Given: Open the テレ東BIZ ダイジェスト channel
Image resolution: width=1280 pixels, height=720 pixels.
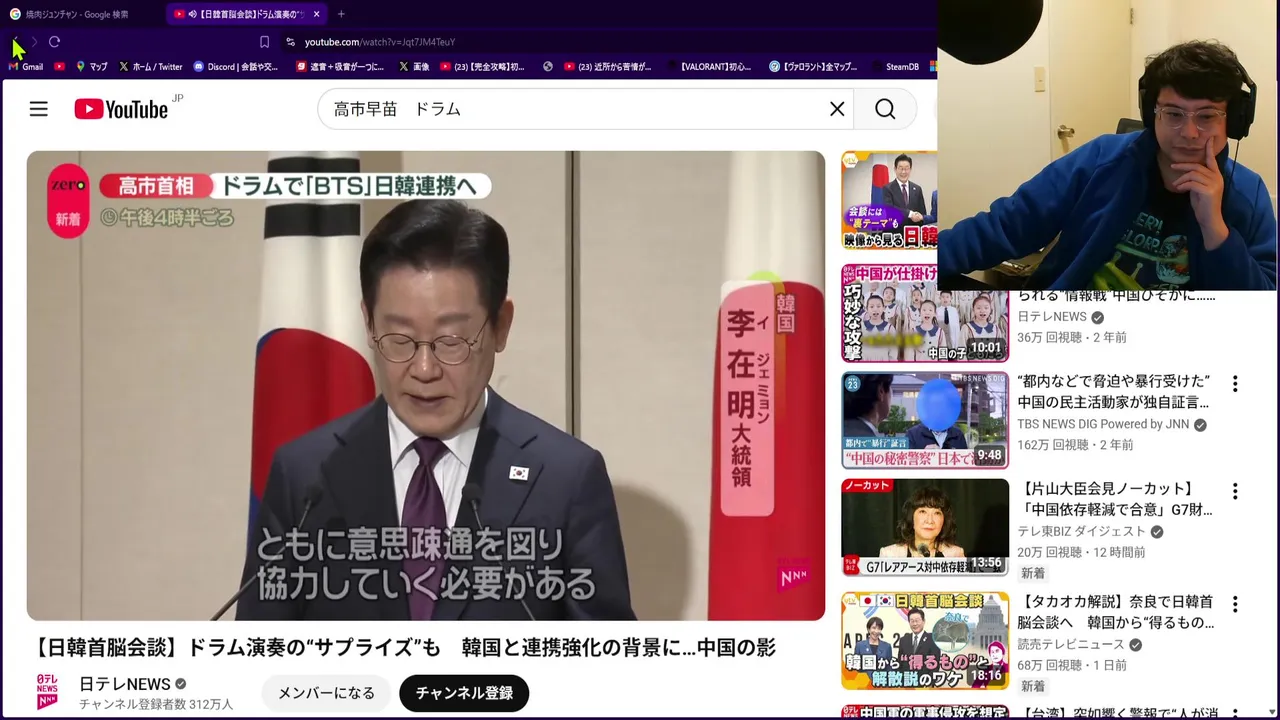Looking at the screenshot, I should 1081,531.
